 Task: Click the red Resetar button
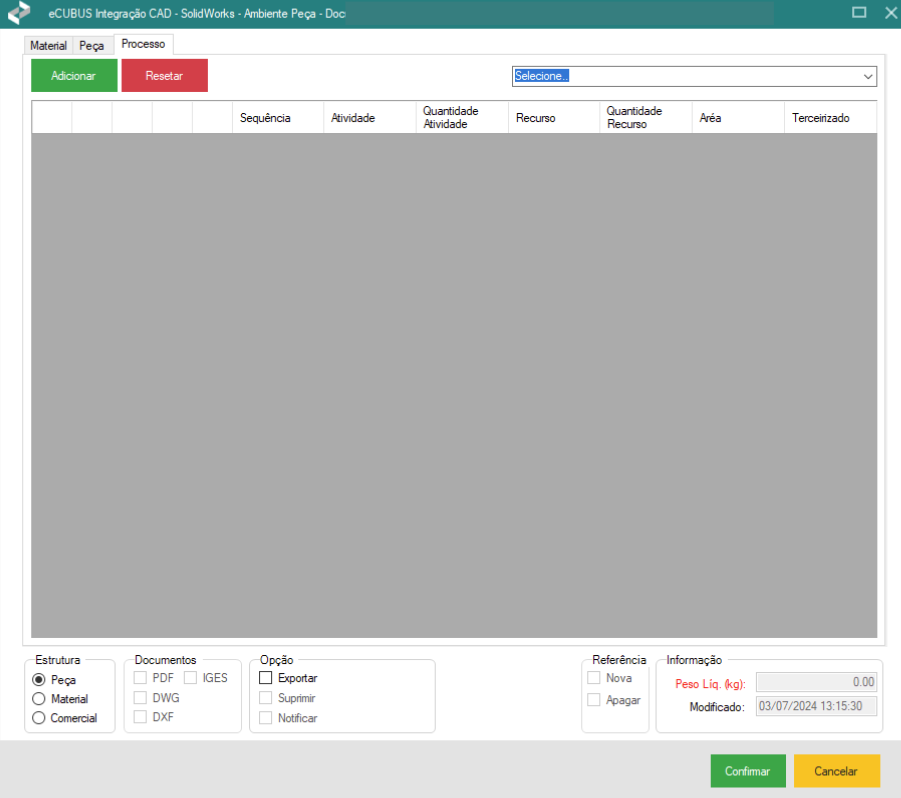[164, 76]
